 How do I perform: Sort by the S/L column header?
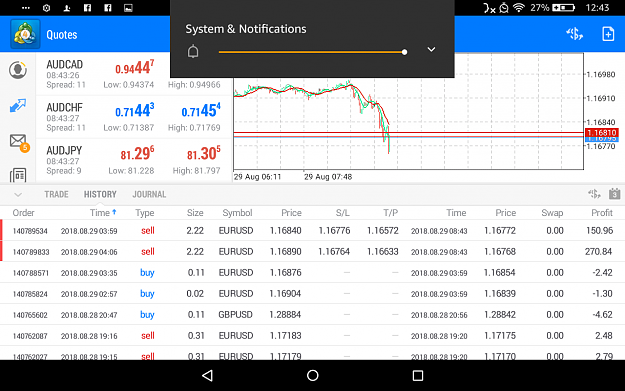342,213
